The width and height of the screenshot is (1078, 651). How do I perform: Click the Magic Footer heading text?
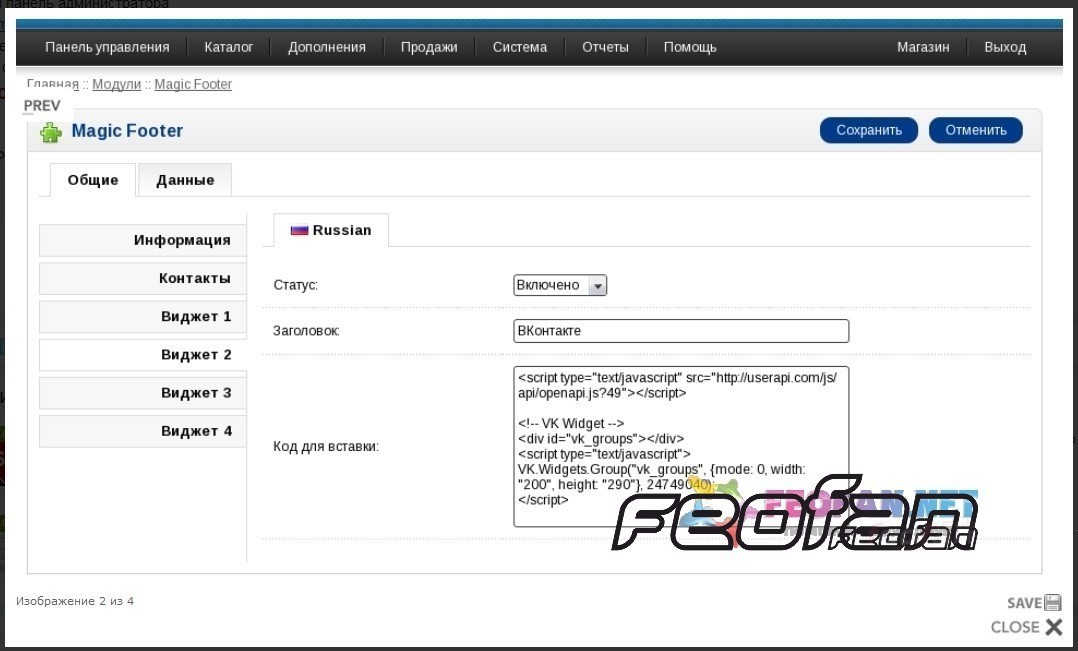point(127,131)
